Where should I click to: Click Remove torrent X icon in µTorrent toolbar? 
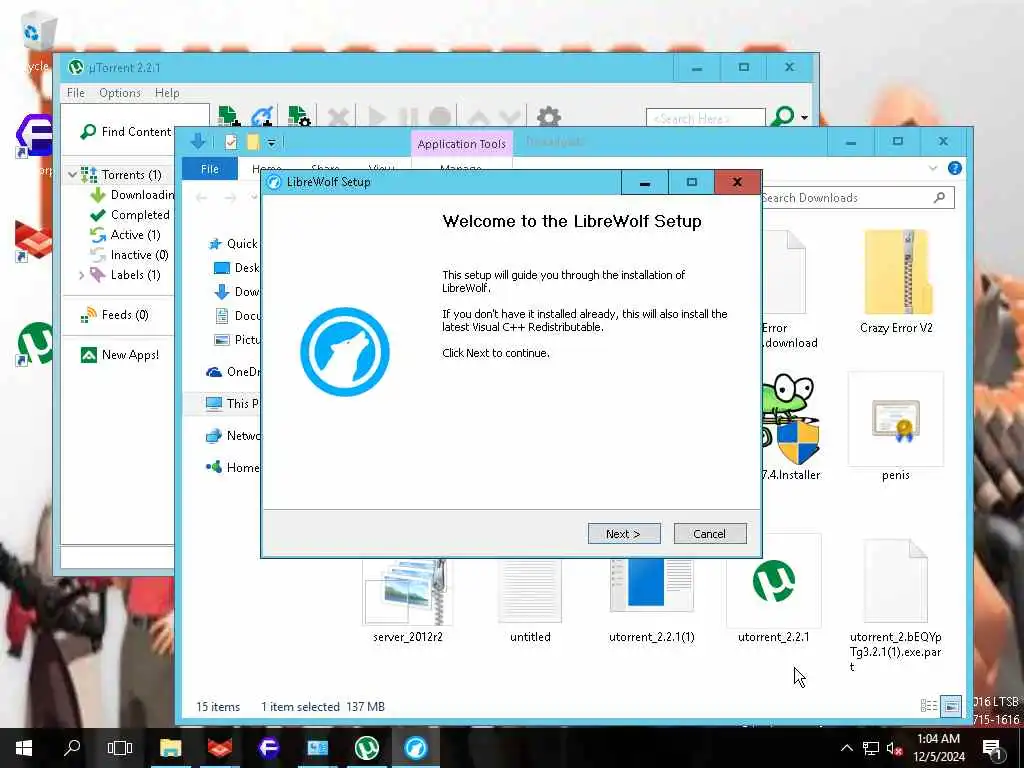338,118
